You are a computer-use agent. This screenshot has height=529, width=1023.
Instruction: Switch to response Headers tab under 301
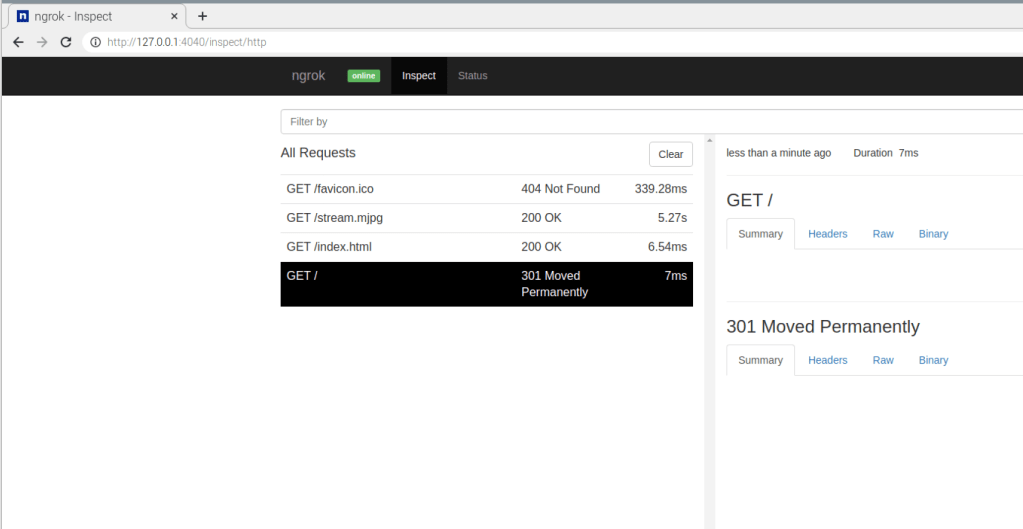pyautogui.click(x=827, y=360)
